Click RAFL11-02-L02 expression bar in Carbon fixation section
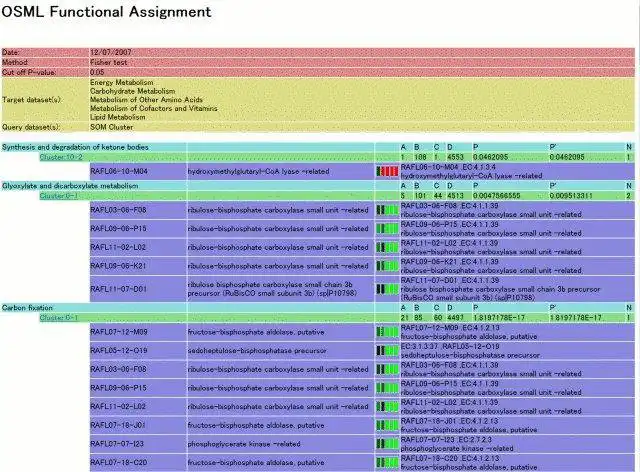Screen dimensions: 640x472 click(x=387, y=407)
